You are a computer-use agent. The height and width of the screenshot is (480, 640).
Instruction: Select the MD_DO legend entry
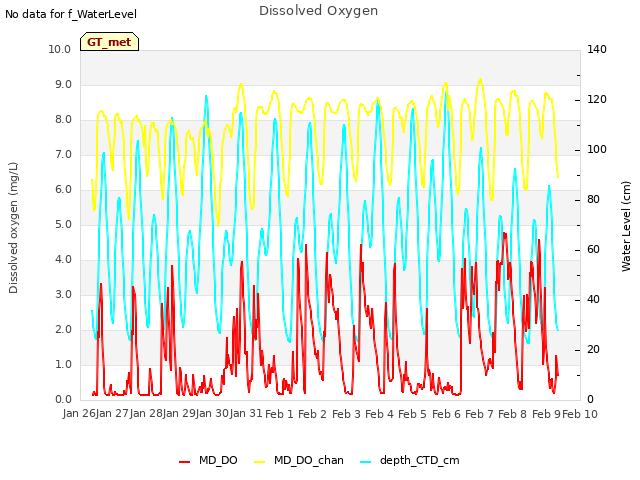208,460
